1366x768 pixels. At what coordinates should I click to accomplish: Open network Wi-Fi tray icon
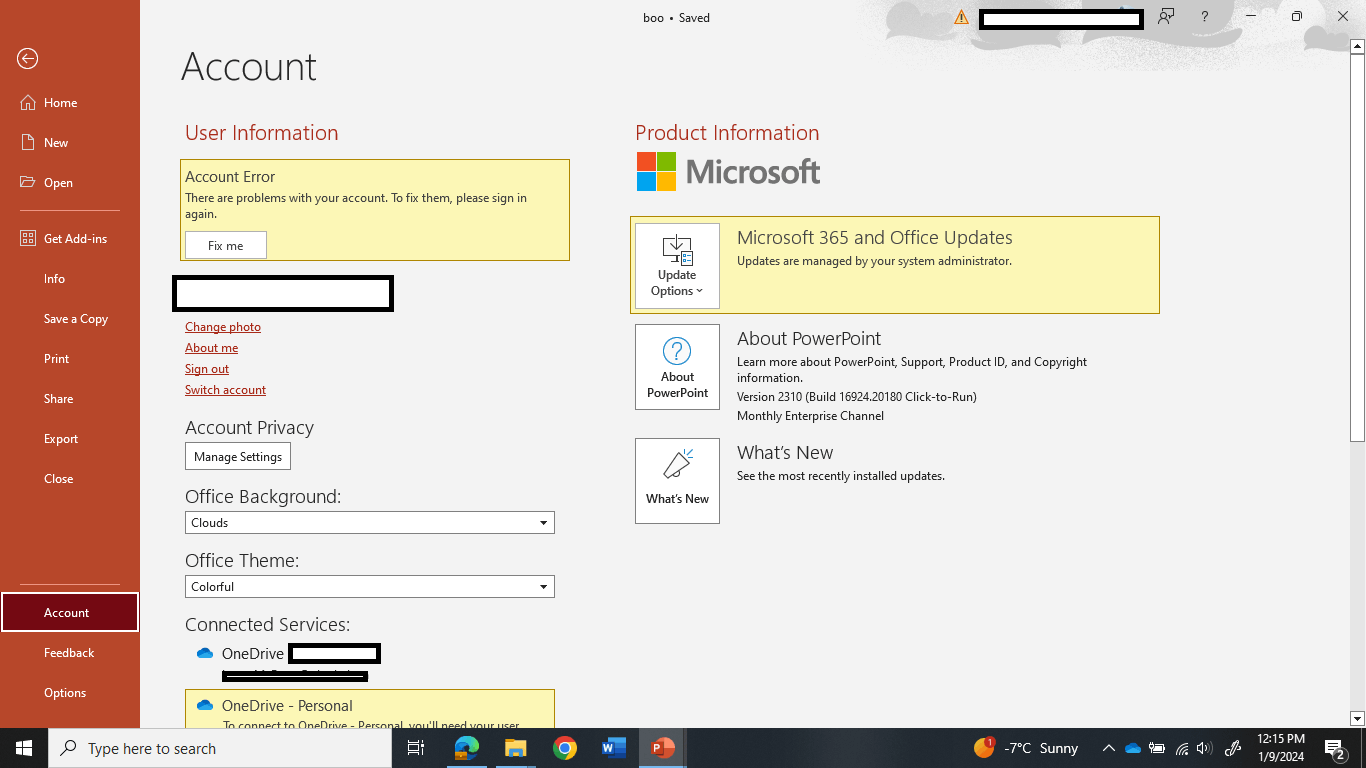(1182, 748)
